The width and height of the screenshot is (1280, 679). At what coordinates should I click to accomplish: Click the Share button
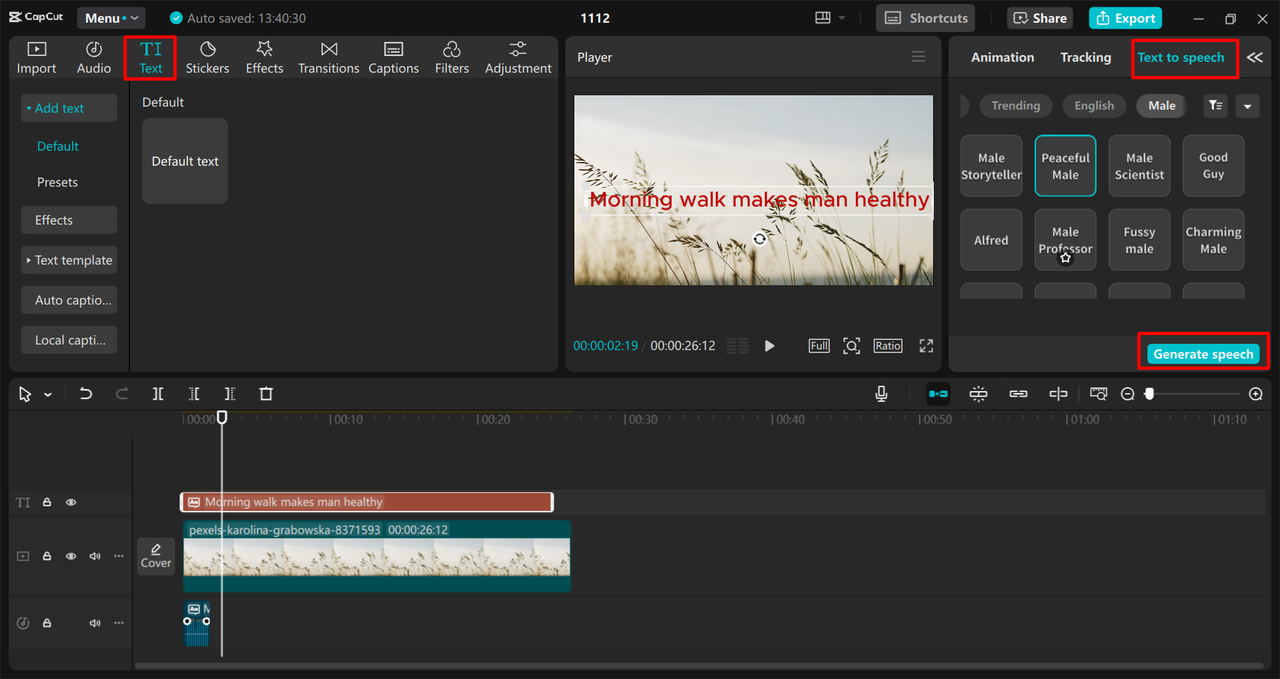pos(1040,18)
